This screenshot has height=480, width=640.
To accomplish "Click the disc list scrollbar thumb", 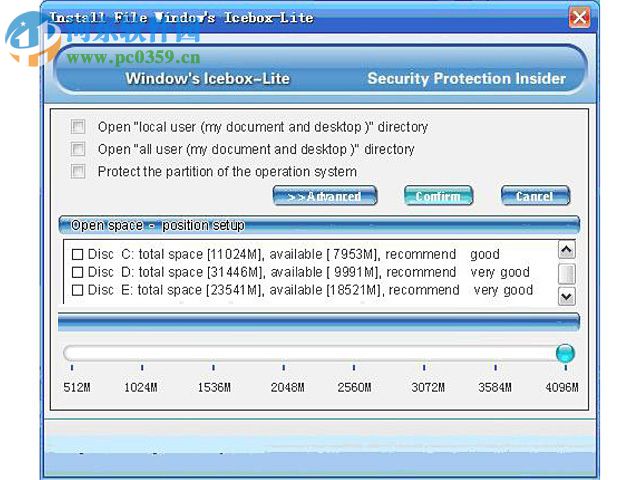I will (567, 273).
